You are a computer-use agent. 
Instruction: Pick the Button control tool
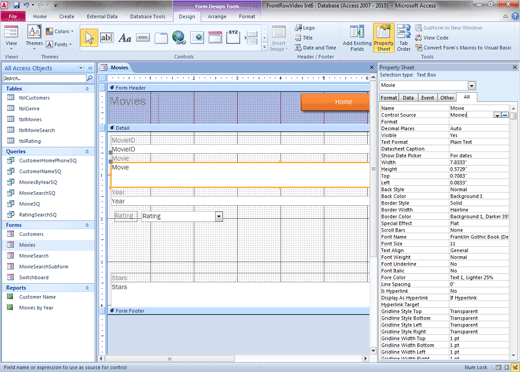[x=143, y=38]
